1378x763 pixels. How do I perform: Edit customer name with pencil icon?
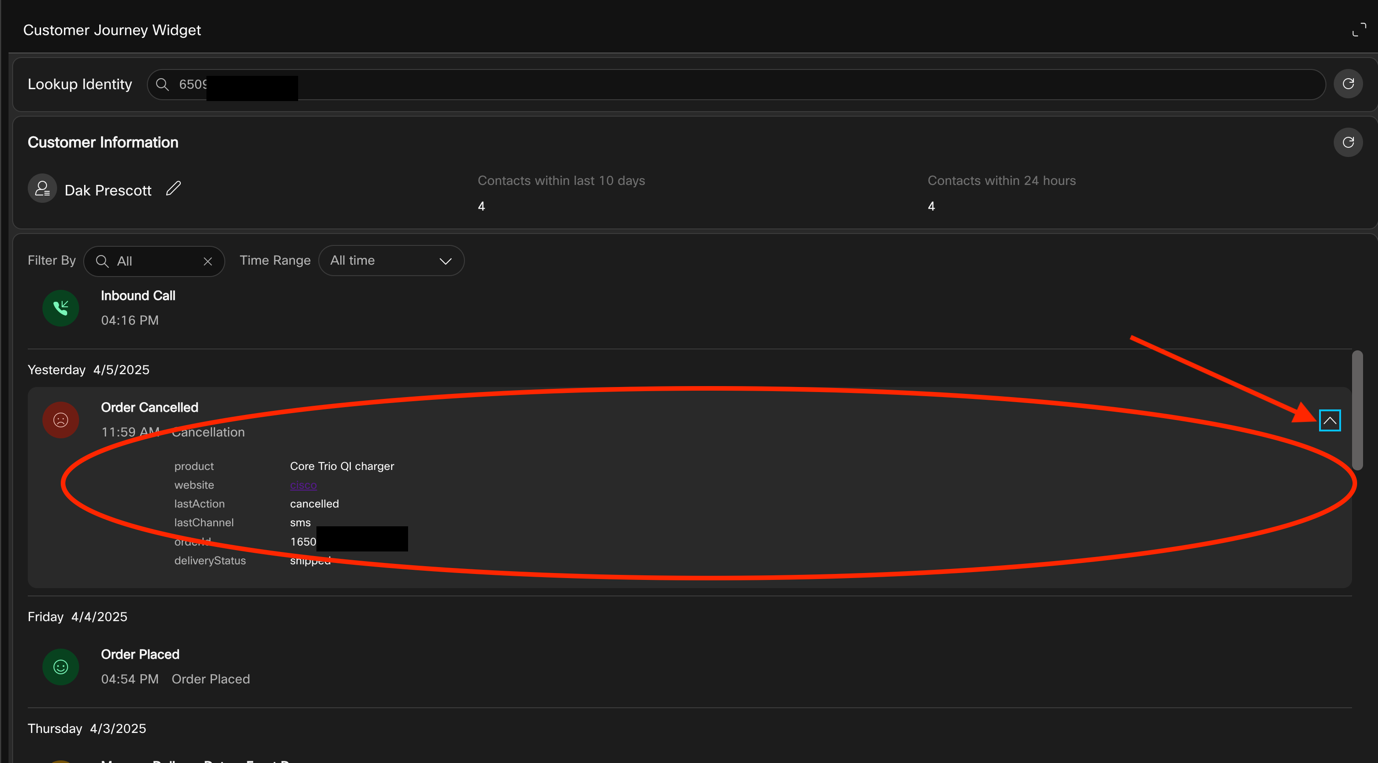[x=173, y=188]
